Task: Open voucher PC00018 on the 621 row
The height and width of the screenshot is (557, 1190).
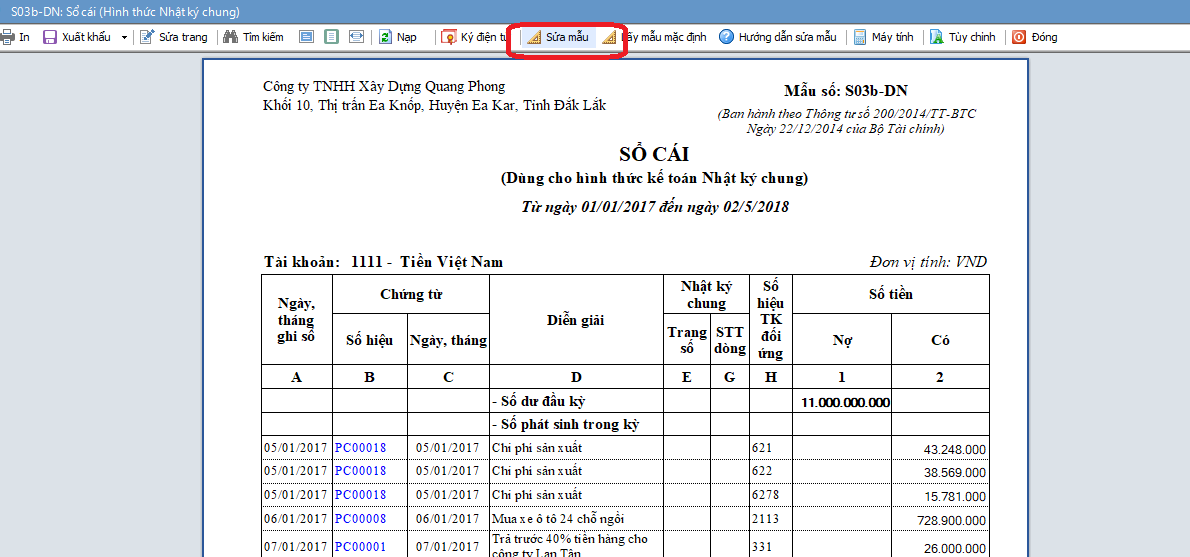Action: (x=360, y=448)
